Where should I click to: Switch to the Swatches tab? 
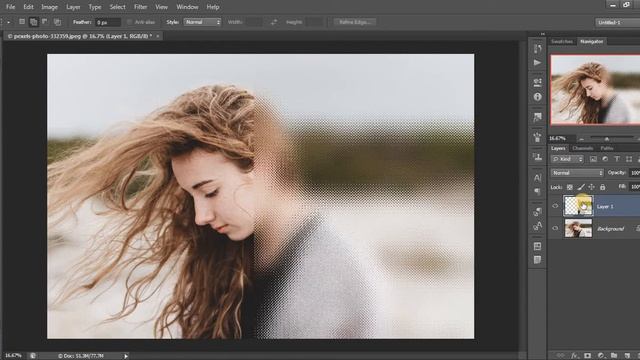coord(562,42)
